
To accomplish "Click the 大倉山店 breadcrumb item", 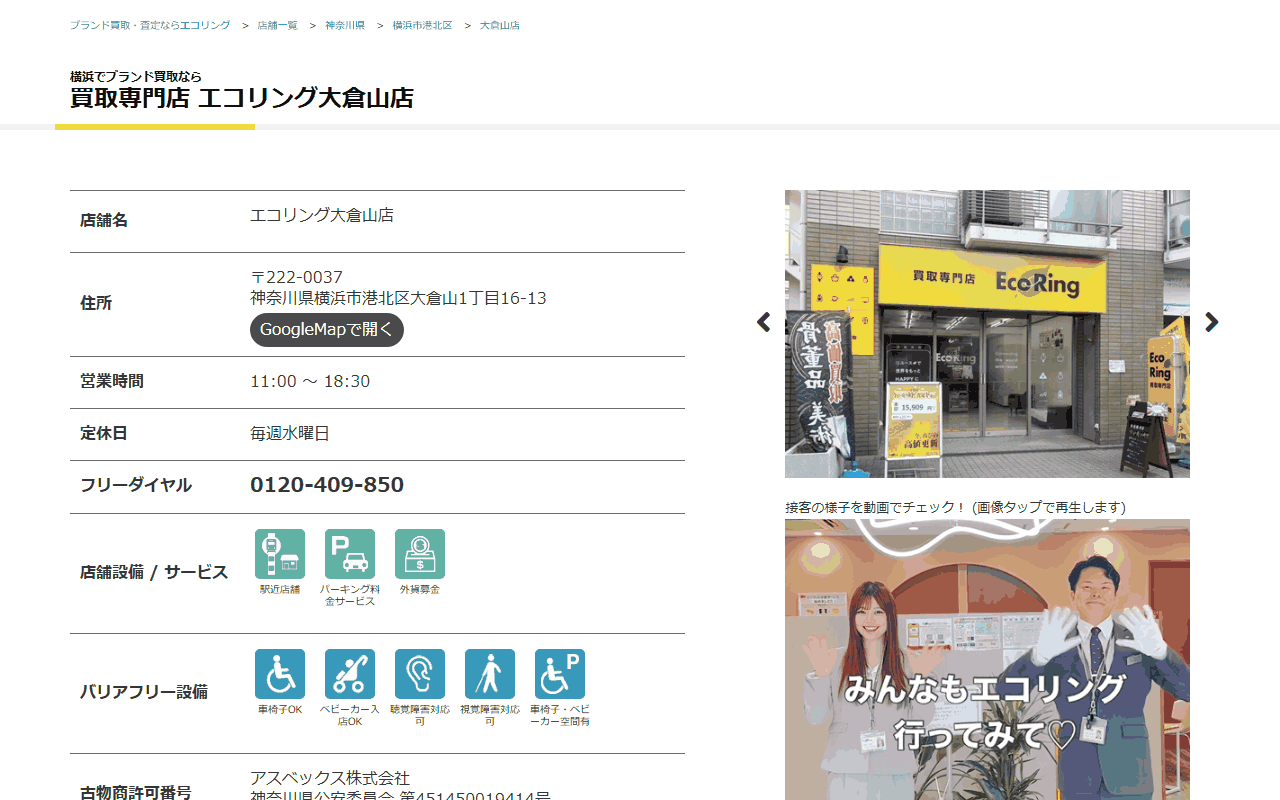I will [500, 25].
